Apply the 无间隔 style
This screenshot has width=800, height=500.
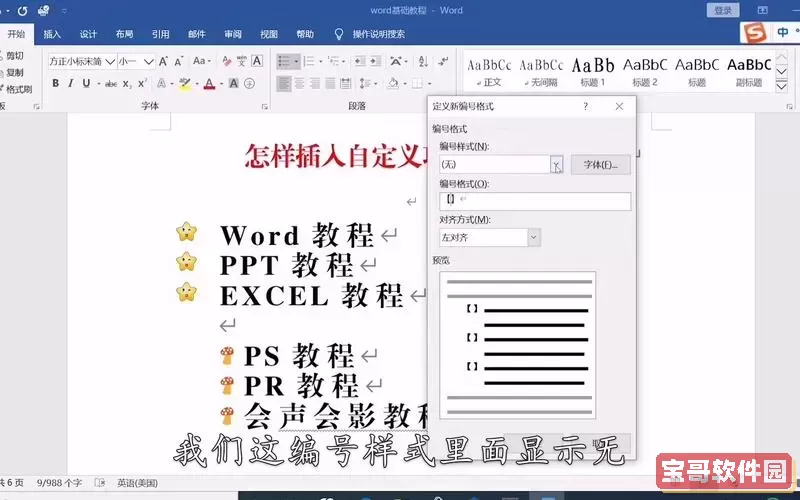click(x=541, y=71)
